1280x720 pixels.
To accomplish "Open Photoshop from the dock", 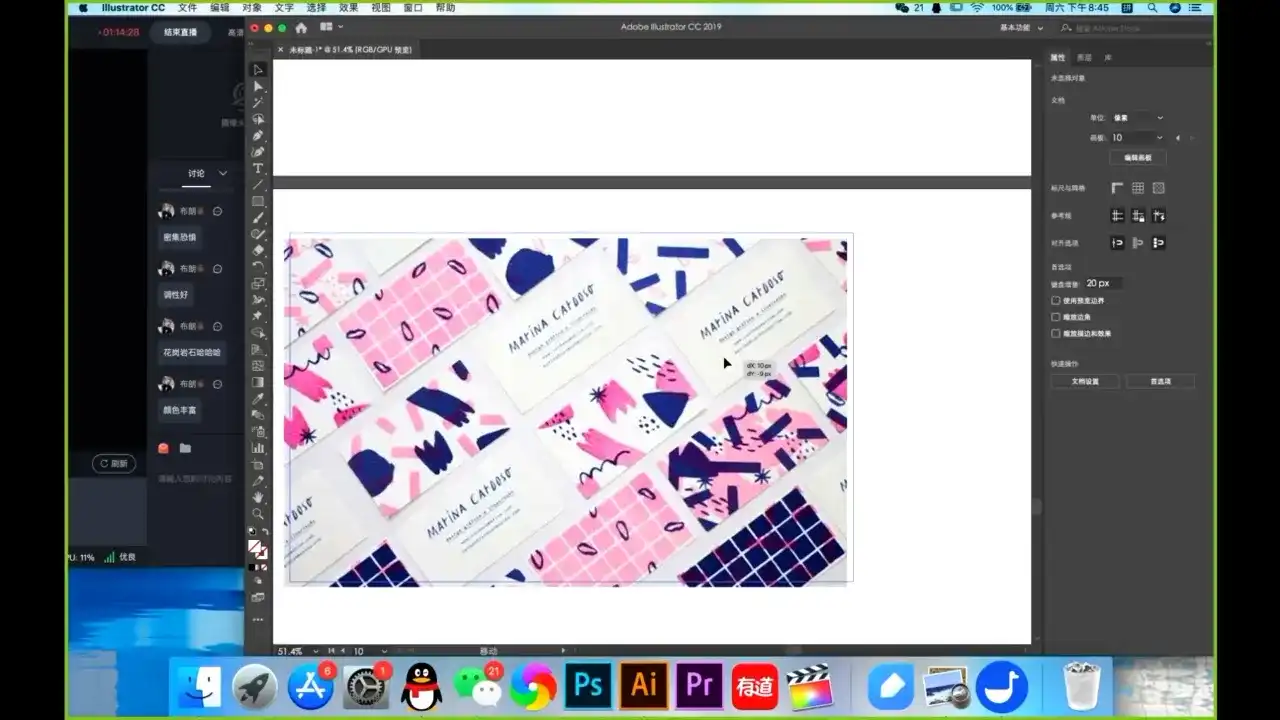I will click(x=589, y=685).
